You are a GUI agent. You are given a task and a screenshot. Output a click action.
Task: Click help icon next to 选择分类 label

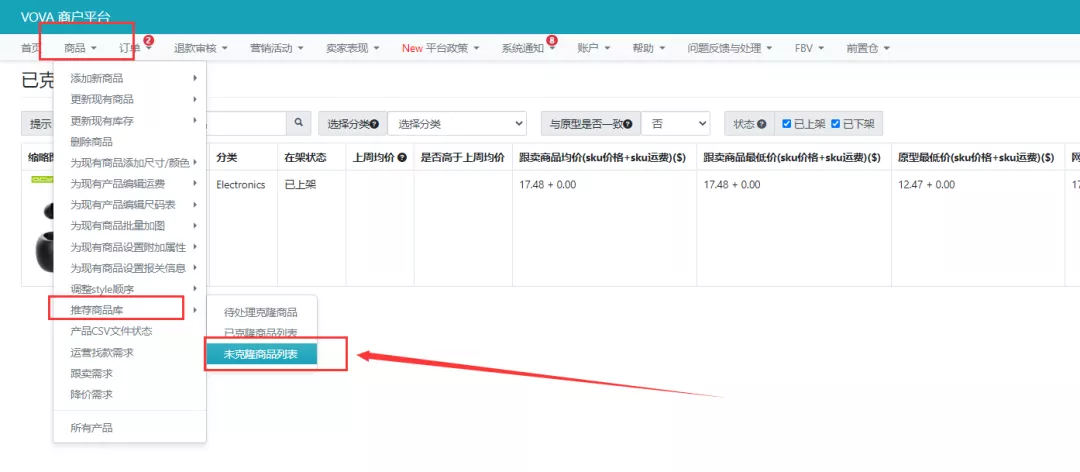(x=375, y=125)
